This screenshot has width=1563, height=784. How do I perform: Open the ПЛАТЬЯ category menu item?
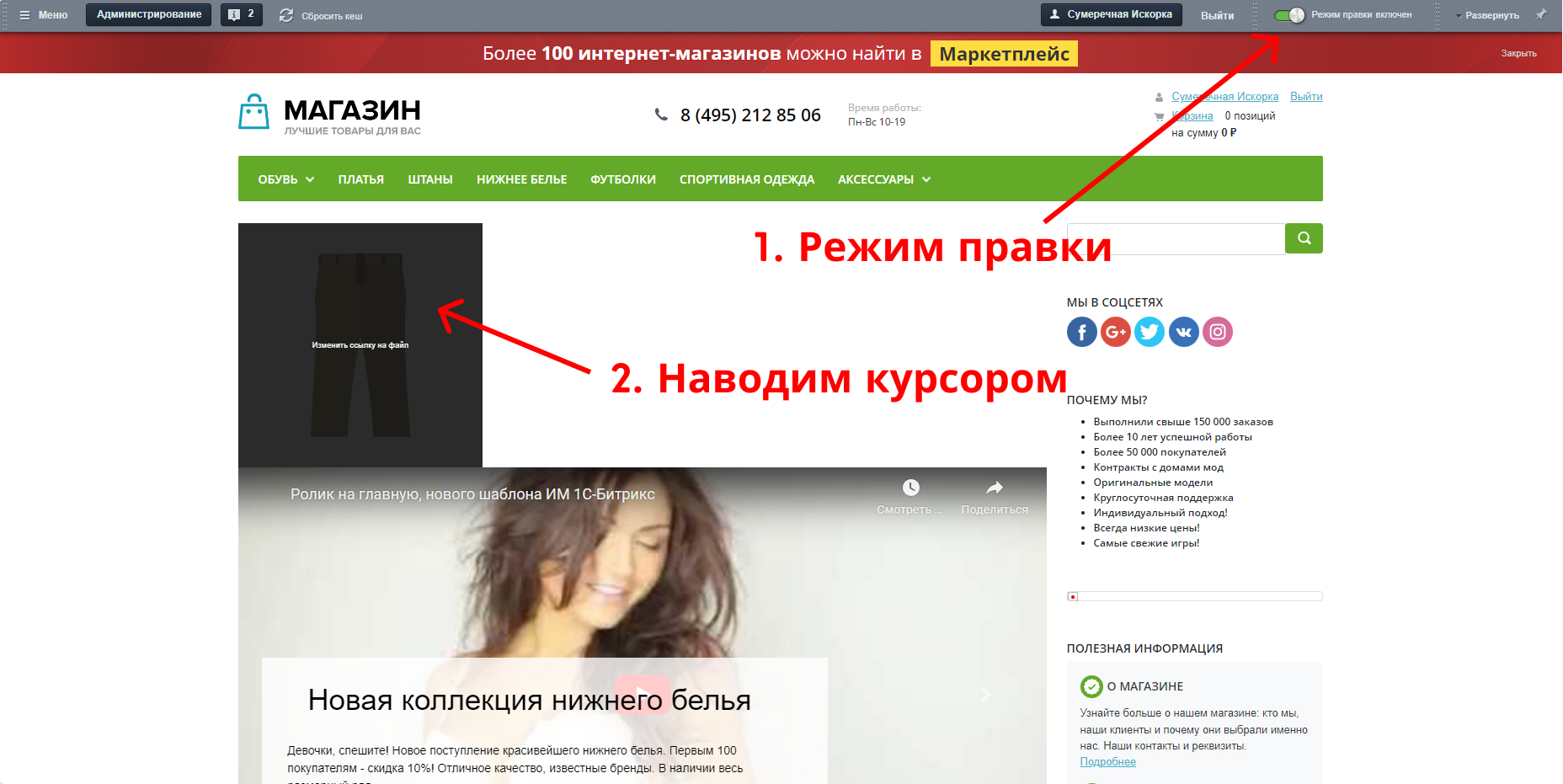click(x=360, y=179)
